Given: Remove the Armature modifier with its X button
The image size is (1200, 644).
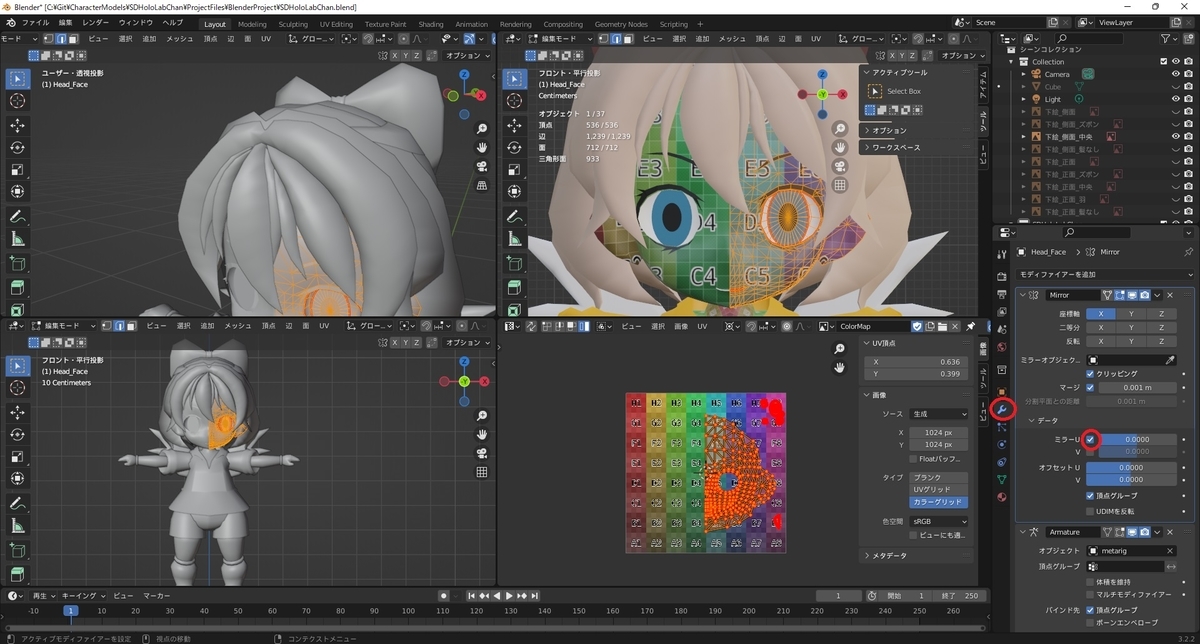Looking at the screenshot, I should 1170,532.
